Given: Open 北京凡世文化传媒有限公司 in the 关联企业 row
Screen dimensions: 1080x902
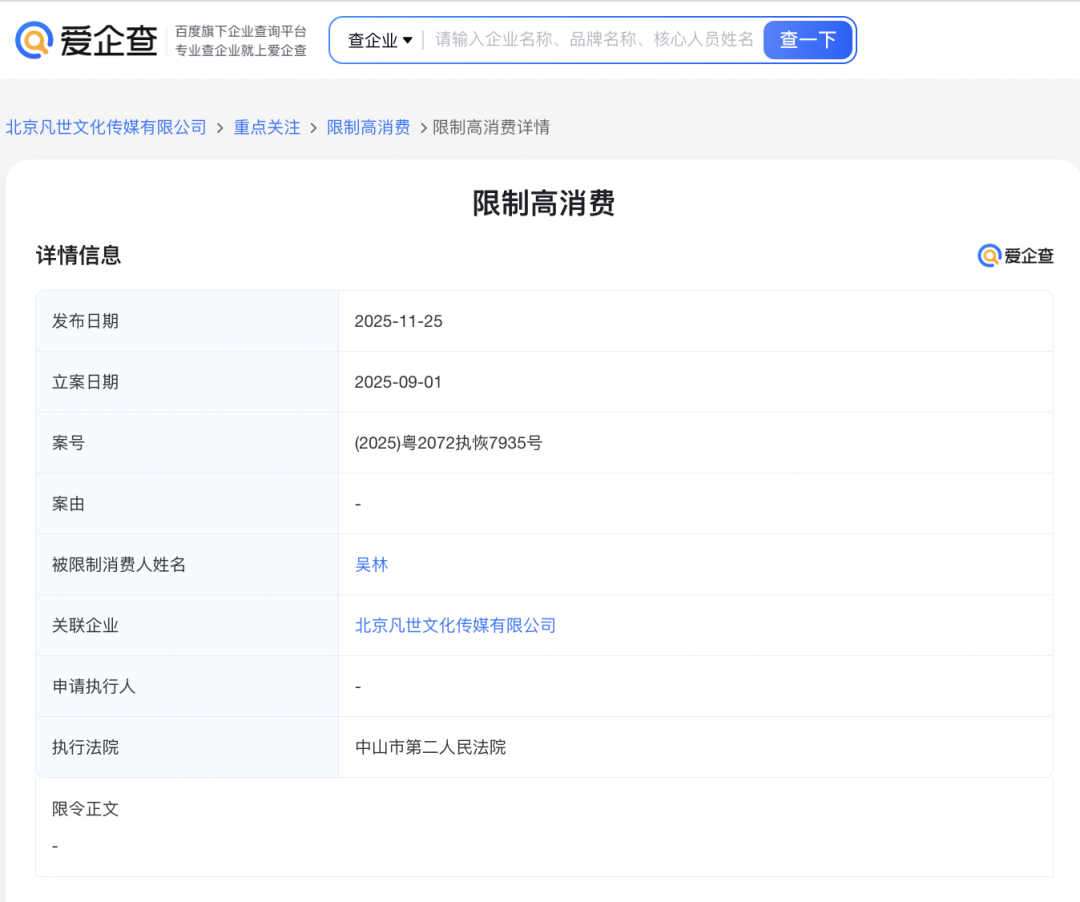Looking at the screenshot, I should click(x=455, y=625).
